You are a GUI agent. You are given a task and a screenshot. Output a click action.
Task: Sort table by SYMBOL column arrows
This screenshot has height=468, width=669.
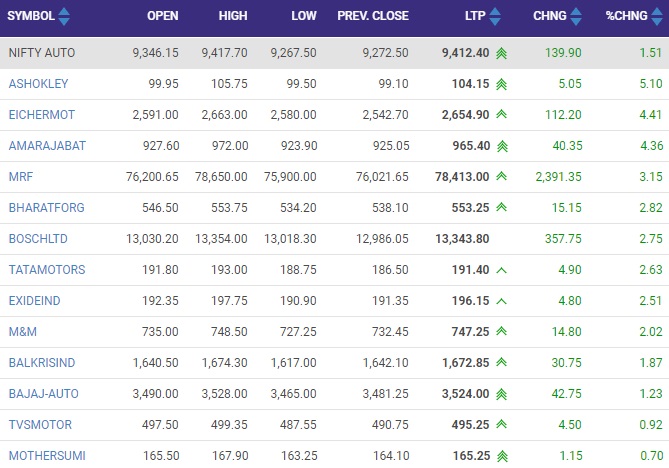pos(64,16)
